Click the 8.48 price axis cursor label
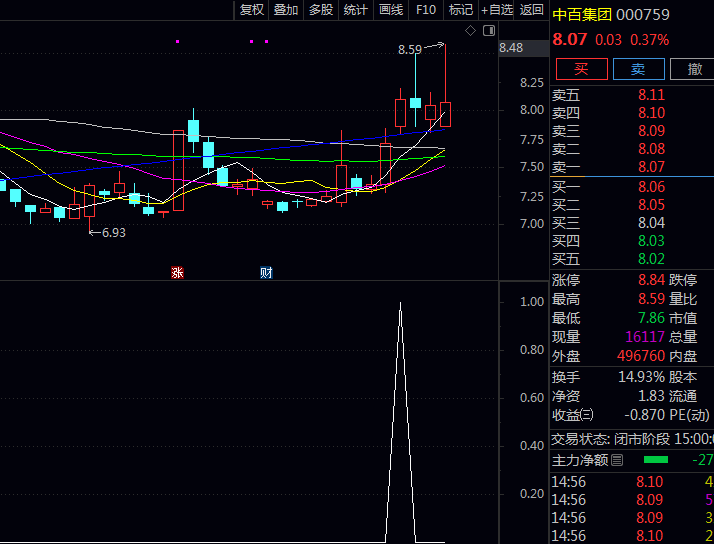The image size is (714, 544). point(524,48)
